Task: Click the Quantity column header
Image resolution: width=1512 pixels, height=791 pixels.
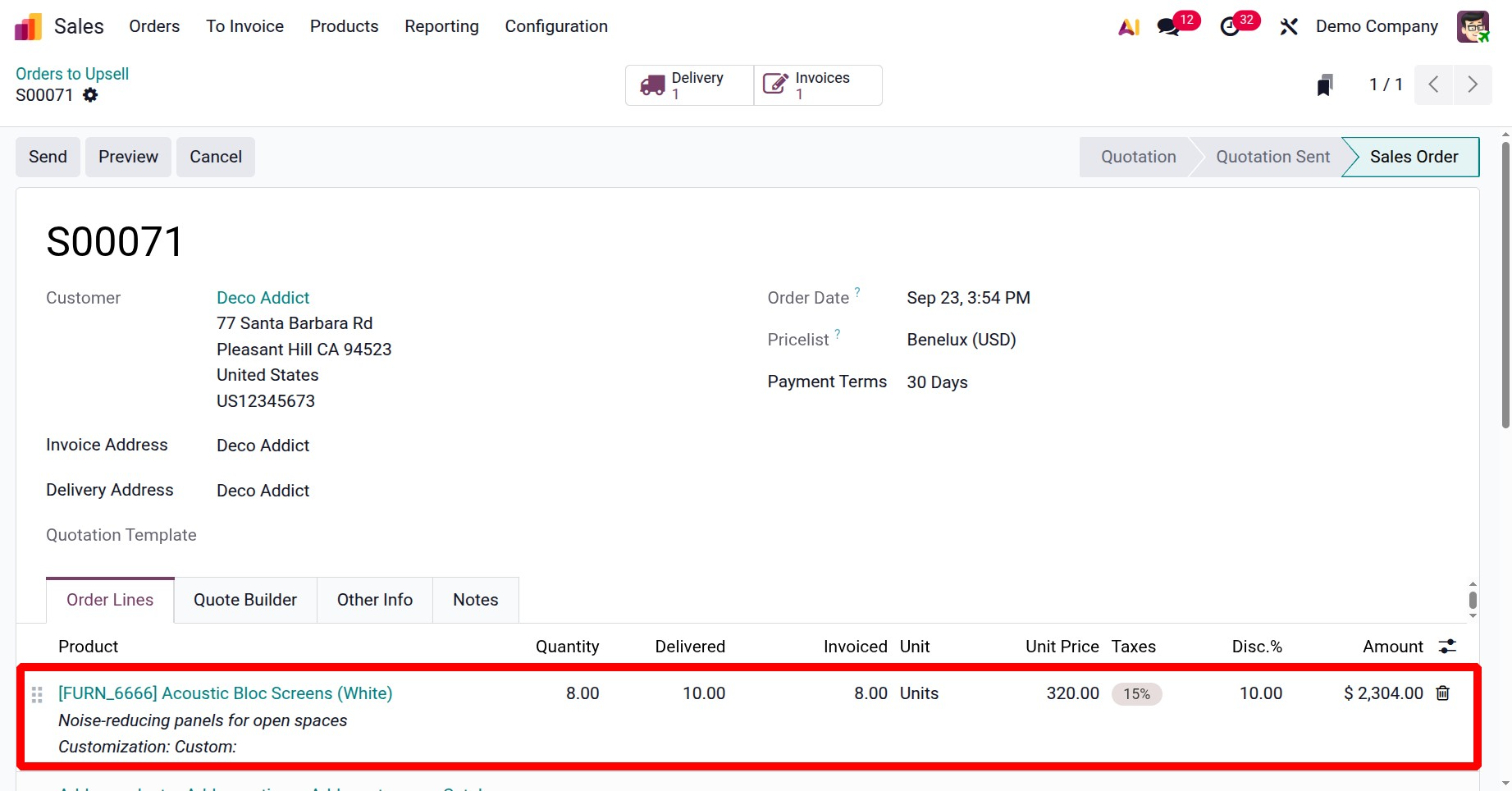Action: (567, 647)
